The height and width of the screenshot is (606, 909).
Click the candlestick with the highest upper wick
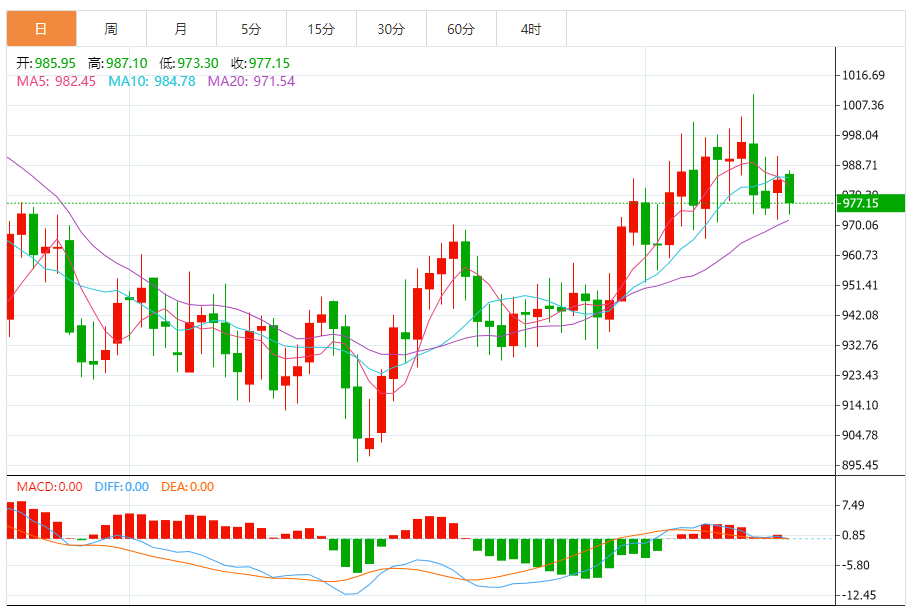[x=754, y=169]
